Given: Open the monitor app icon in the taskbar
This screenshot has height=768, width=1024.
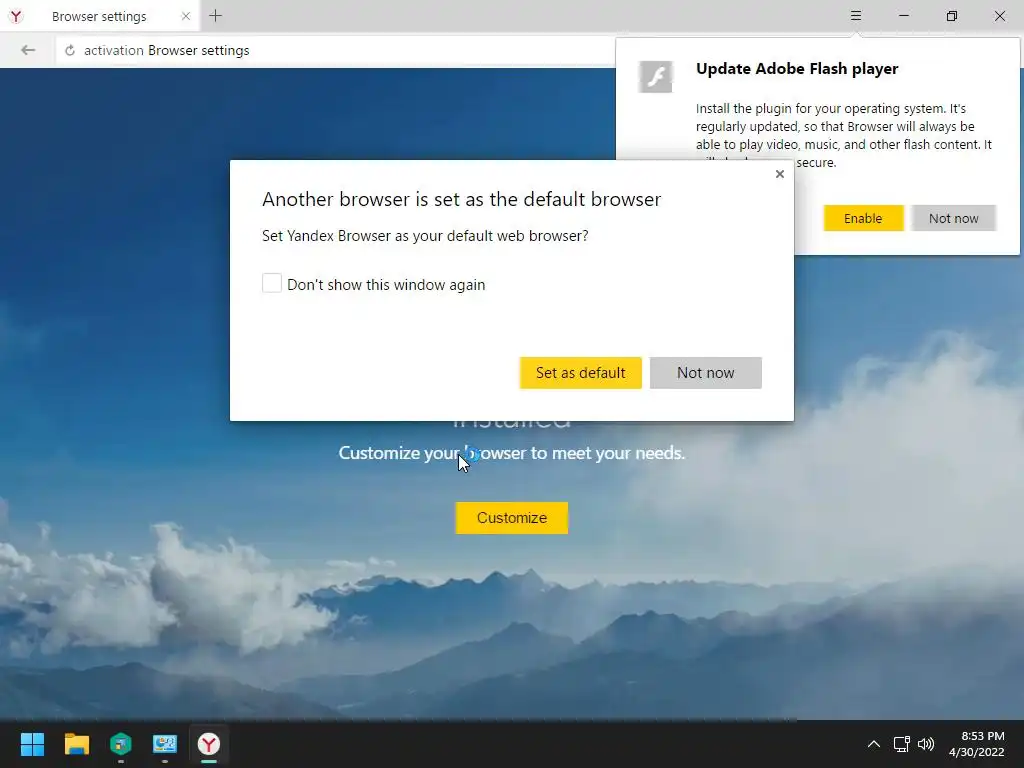Looking at the screenshot, I should [x=165, y=744].
